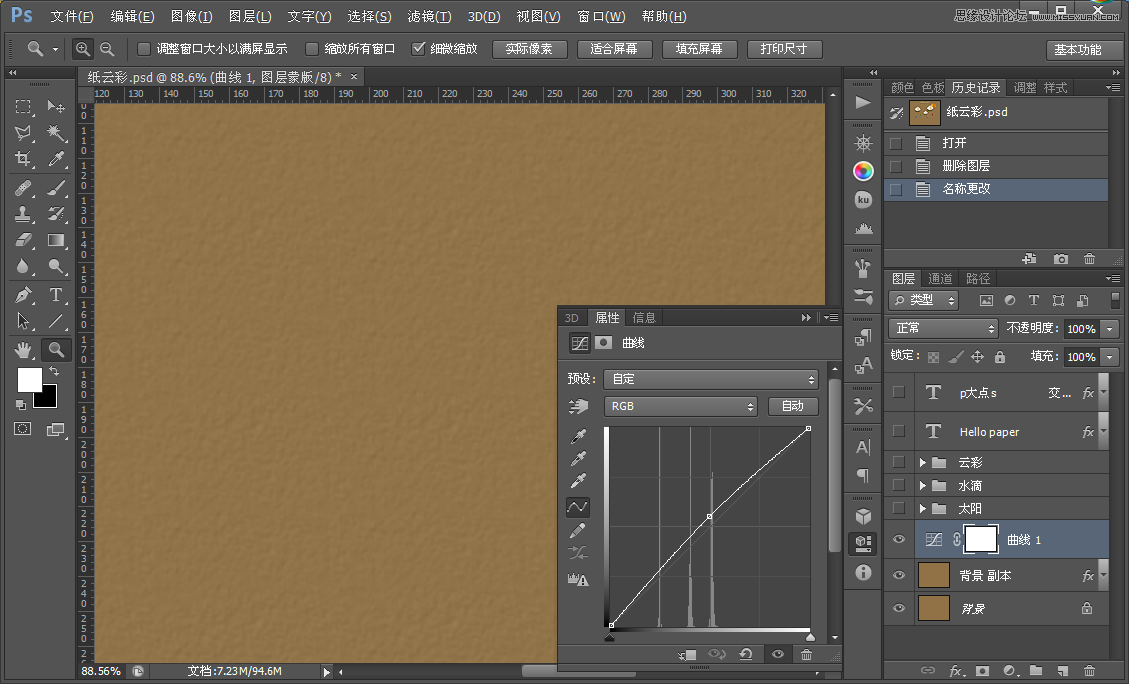Open the fill percentage dropdown arrow
The image size is (1129, 684).
[1110, 356]
